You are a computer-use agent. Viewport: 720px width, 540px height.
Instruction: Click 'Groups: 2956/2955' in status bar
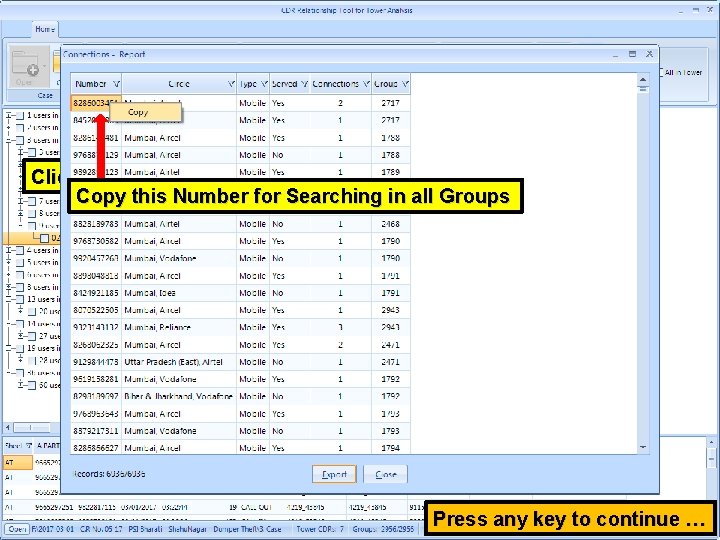[383, 529]
